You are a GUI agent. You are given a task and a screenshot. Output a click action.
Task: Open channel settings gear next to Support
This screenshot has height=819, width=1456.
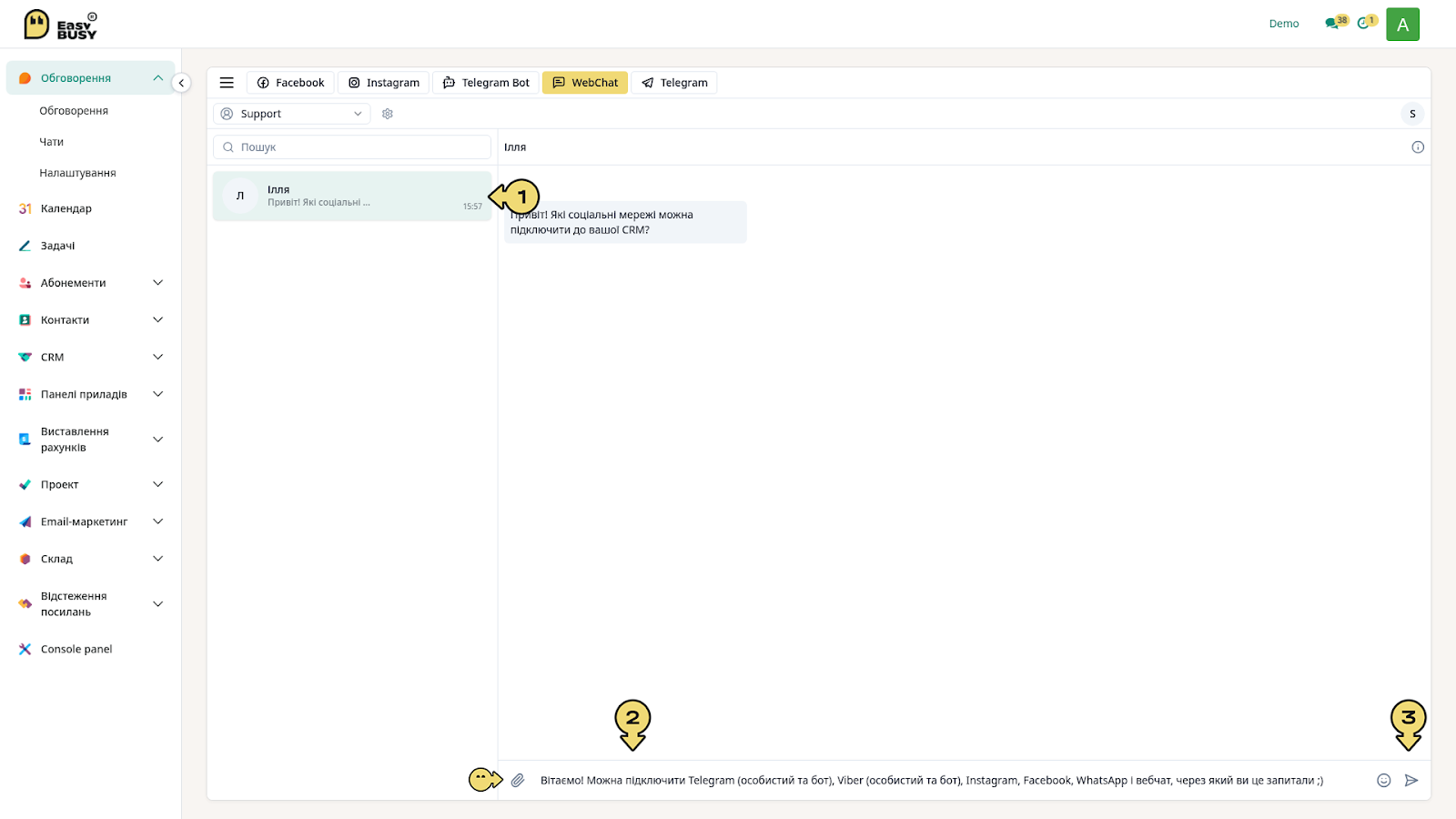[x=388, y=114]
